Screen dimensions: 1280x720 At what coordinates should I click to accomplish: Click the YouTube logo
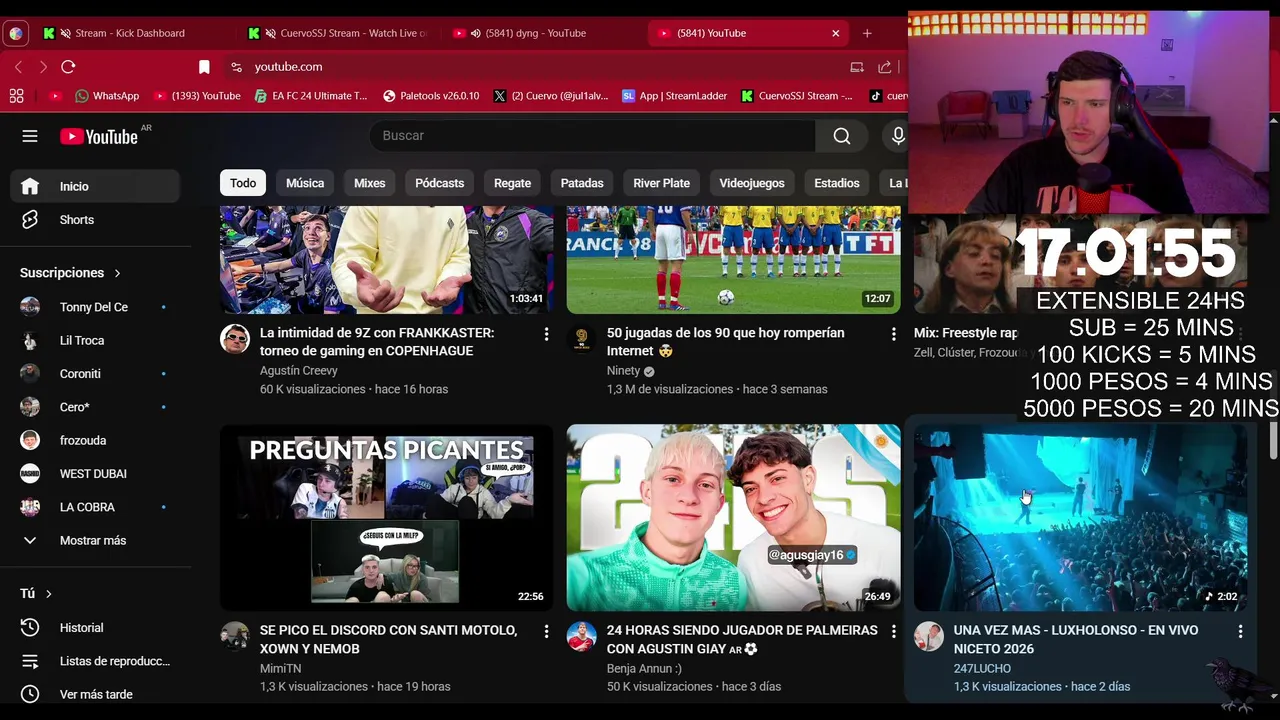pyautogui.click(x=98, y=137)
